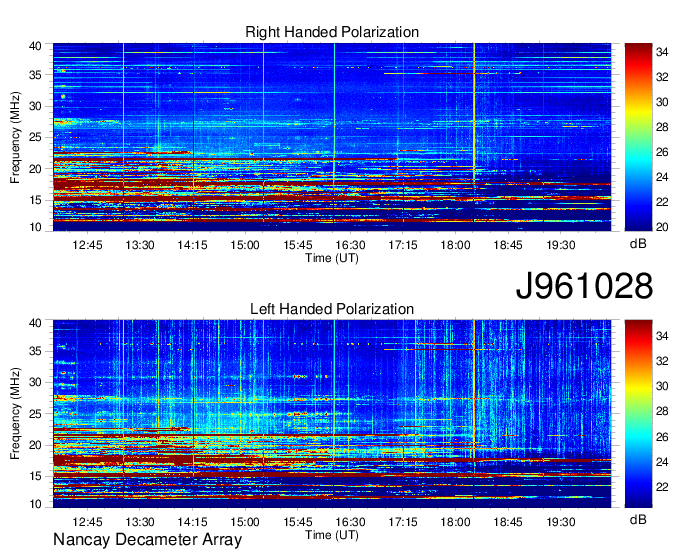This screenshot has width=680, height=552.
Task: Click the 30 MHz tick on lower plot
Action: (35, 382)
